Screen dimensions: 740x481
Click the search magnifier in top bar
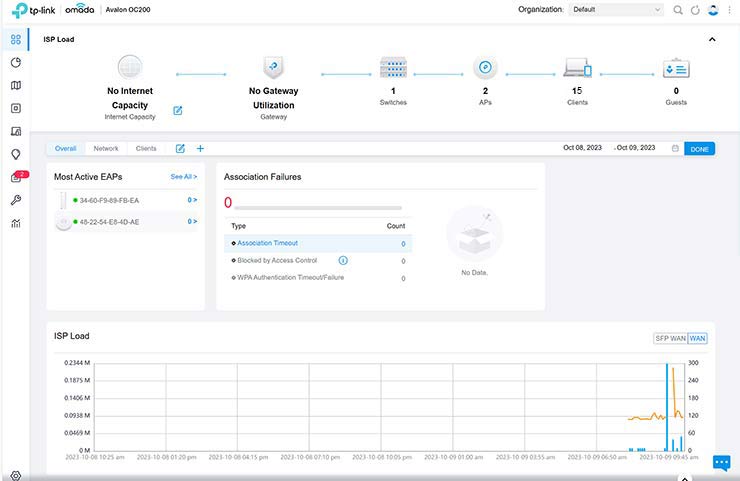tap(678, 10)
